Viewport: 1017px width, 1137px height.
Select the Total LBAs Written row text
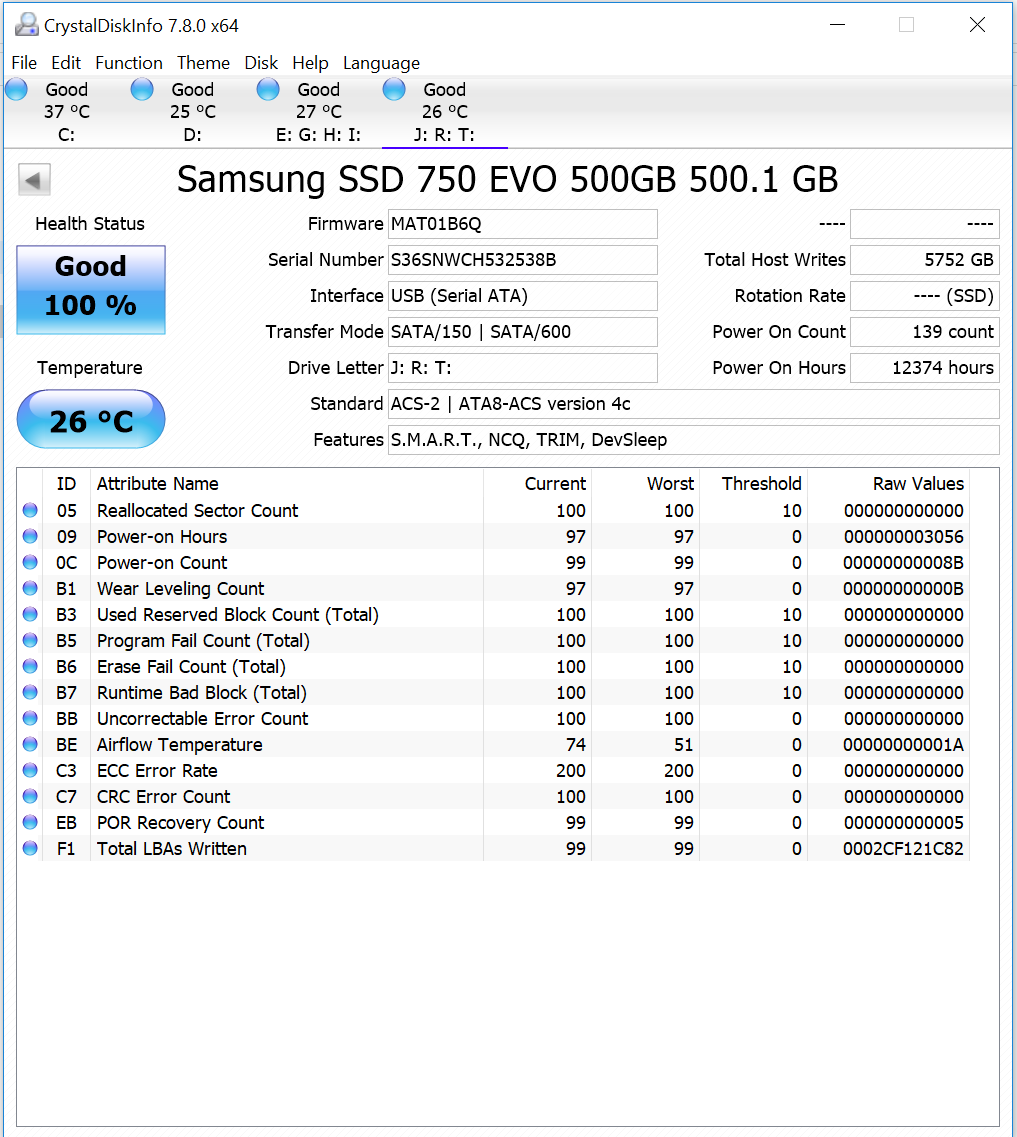[172, 848]
